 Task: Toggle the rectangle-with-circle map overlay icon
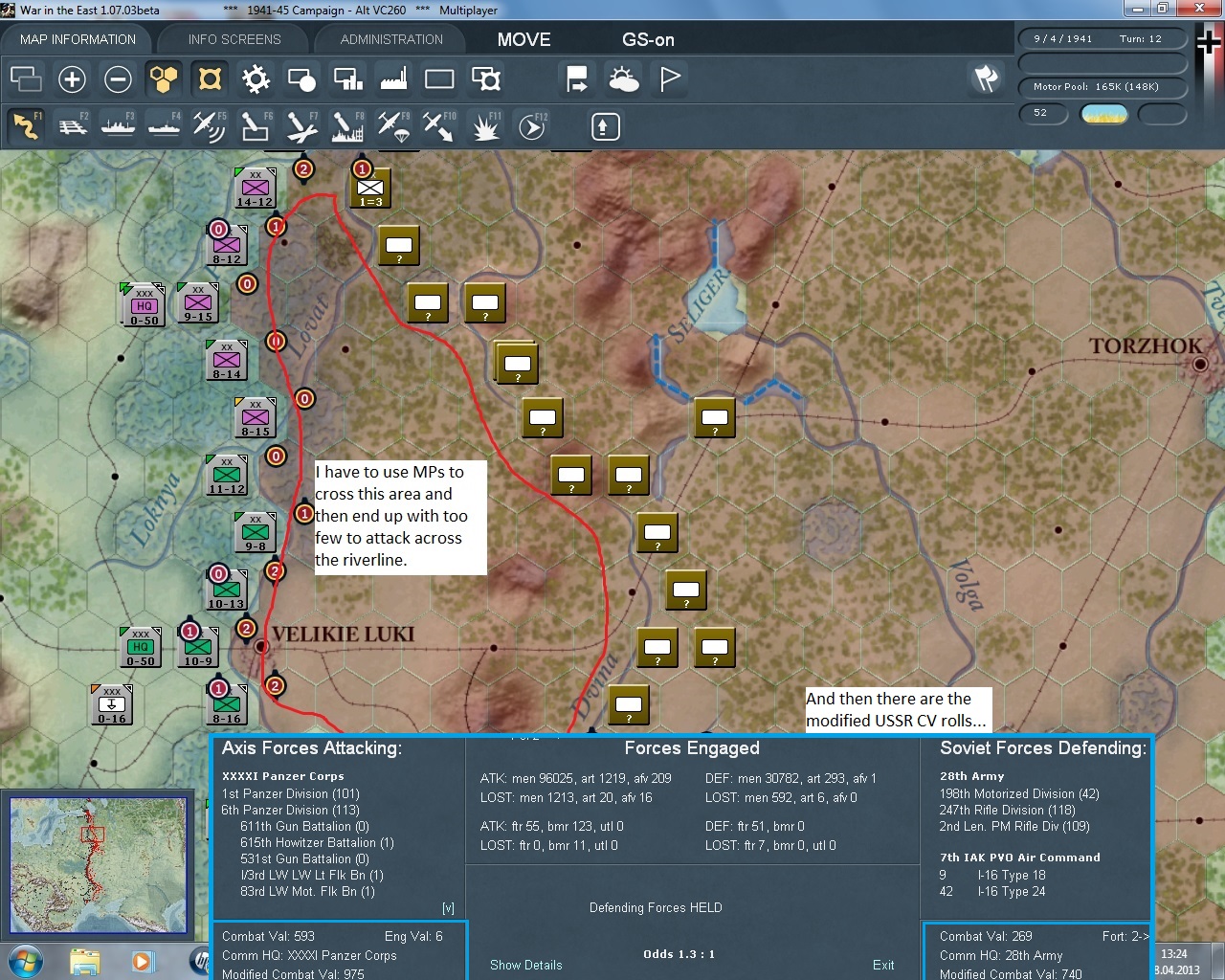[301, 79]
